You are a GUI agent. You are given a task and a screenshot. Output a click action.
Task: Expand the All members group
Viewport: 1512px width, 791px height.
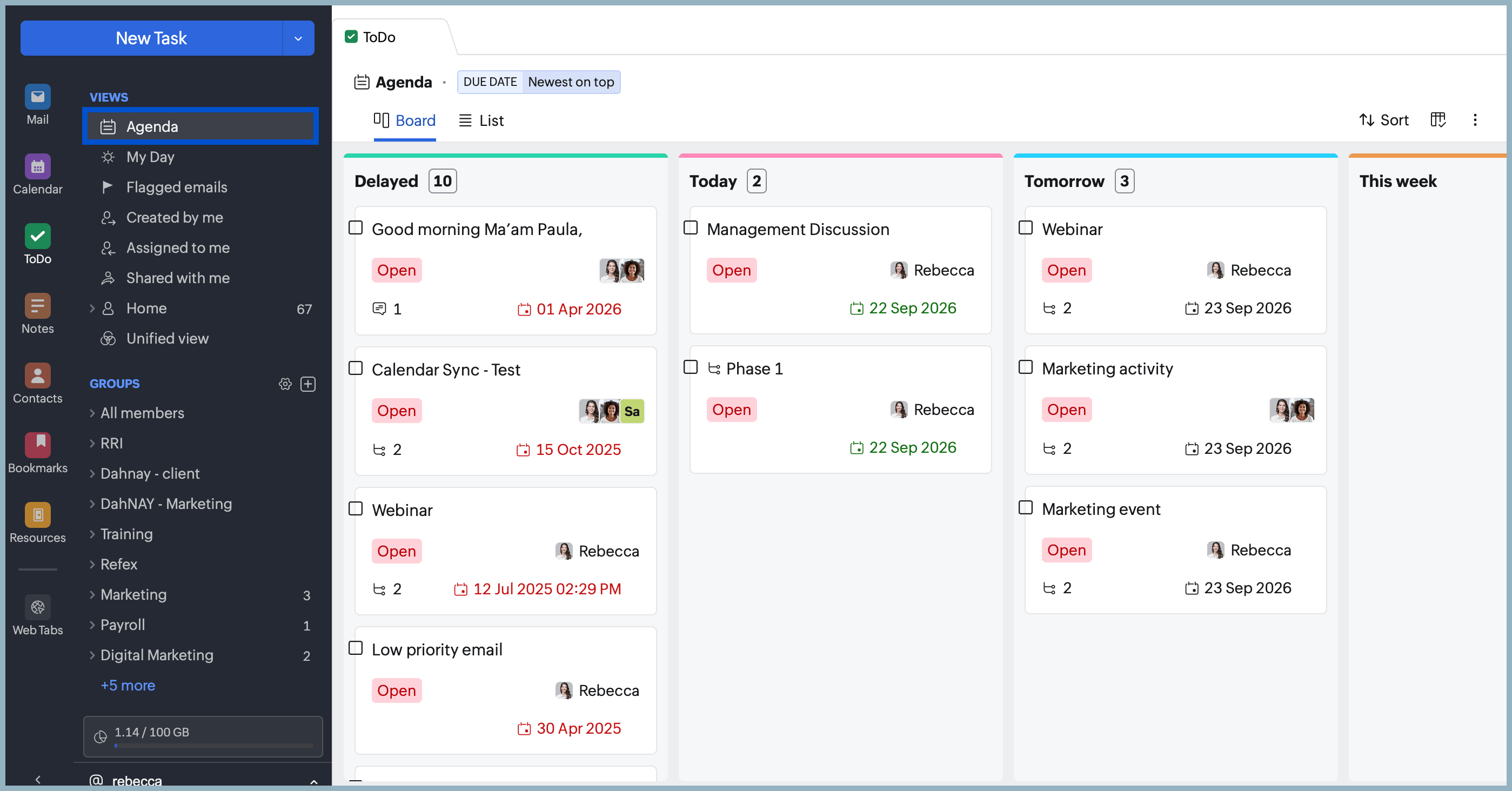(92, 413)
